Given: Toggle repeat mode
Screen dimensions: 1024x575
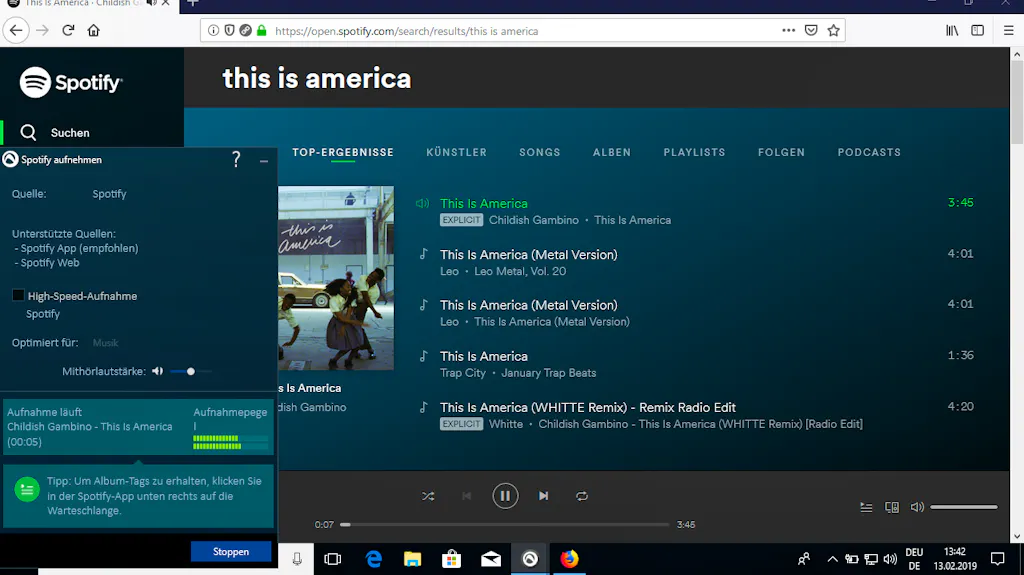Looking at the screenshot, I should point(582,496).
